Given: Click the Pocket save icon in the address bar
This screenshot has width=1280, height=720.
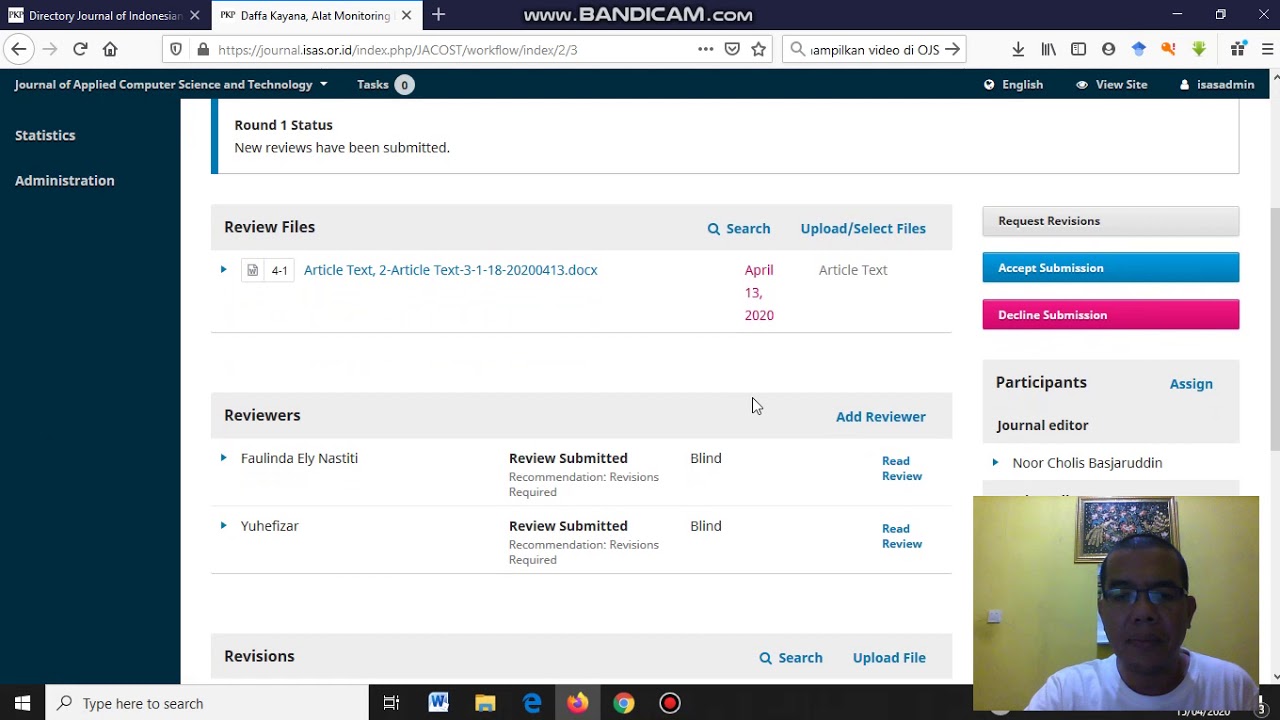Looking at the screenshot, I should coord(732,49).
